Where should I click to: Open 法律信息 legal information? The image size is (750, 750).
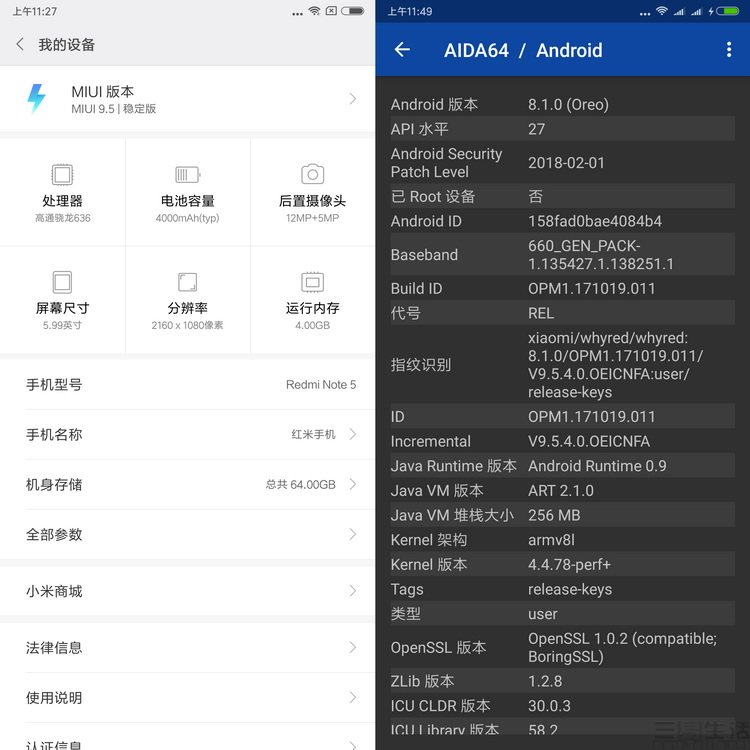(188, 648)
